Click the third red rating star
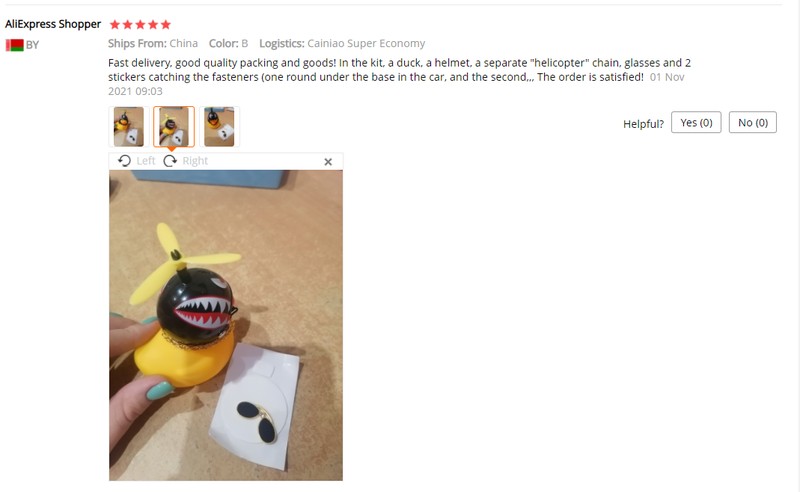The image size is (800, 492). [x=140, y=24]
